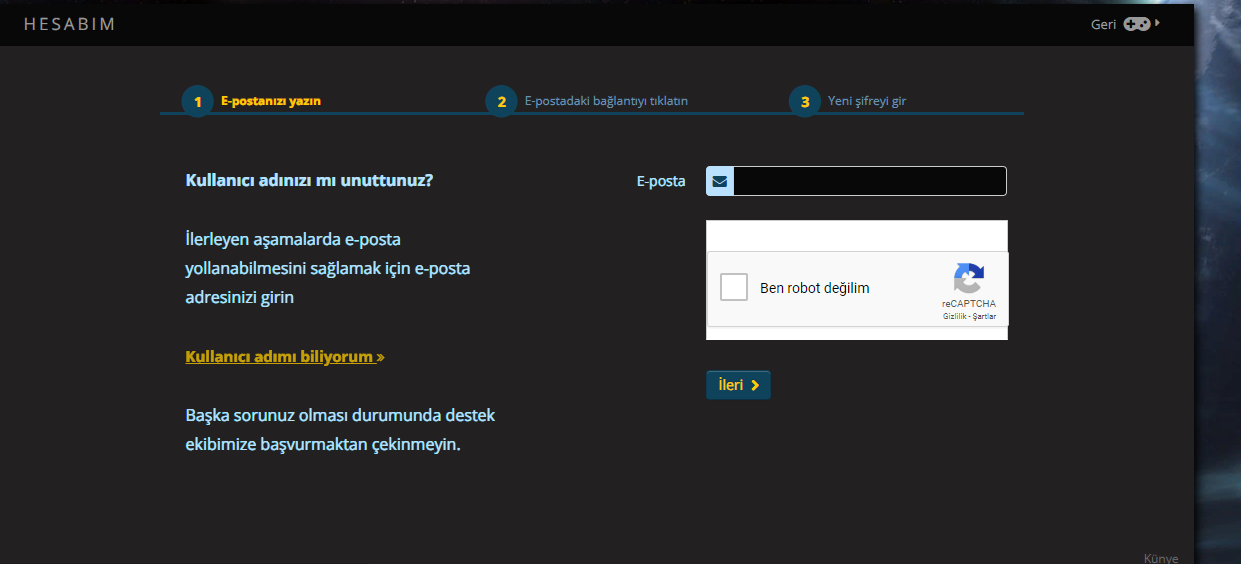Click the Geri link in top bar

(1103, 24)
